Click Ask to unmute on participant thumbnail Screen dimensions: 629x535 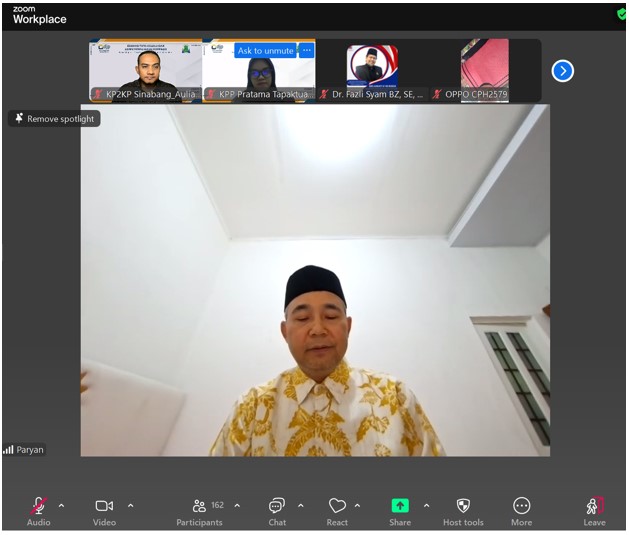tap(265, 51)
